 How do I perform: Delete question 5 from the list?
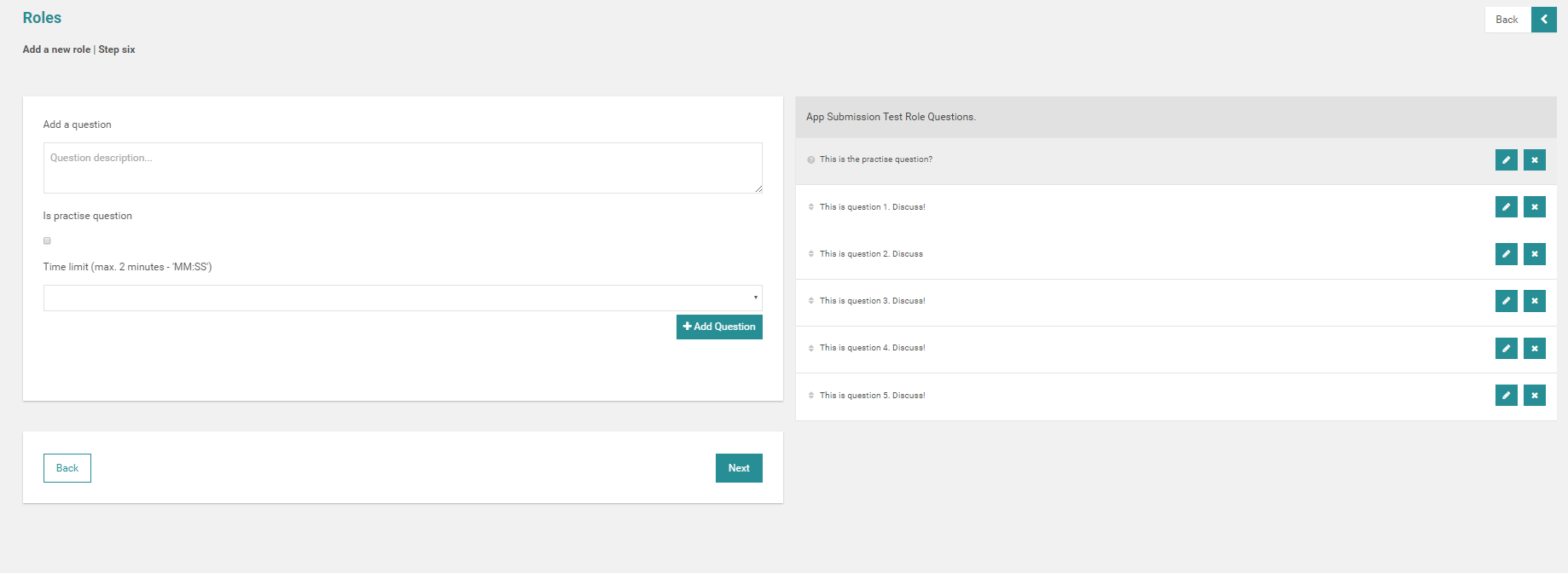(x=1534, y=396)
